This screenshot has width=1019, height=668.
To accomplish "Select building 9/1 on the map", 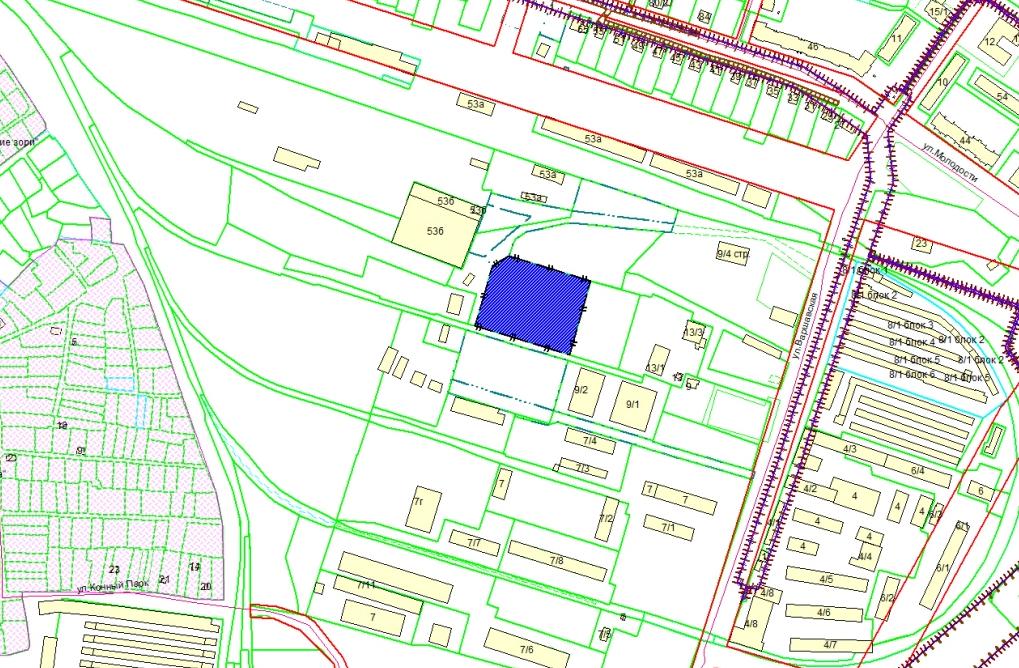I will click(x=632, y=405).
